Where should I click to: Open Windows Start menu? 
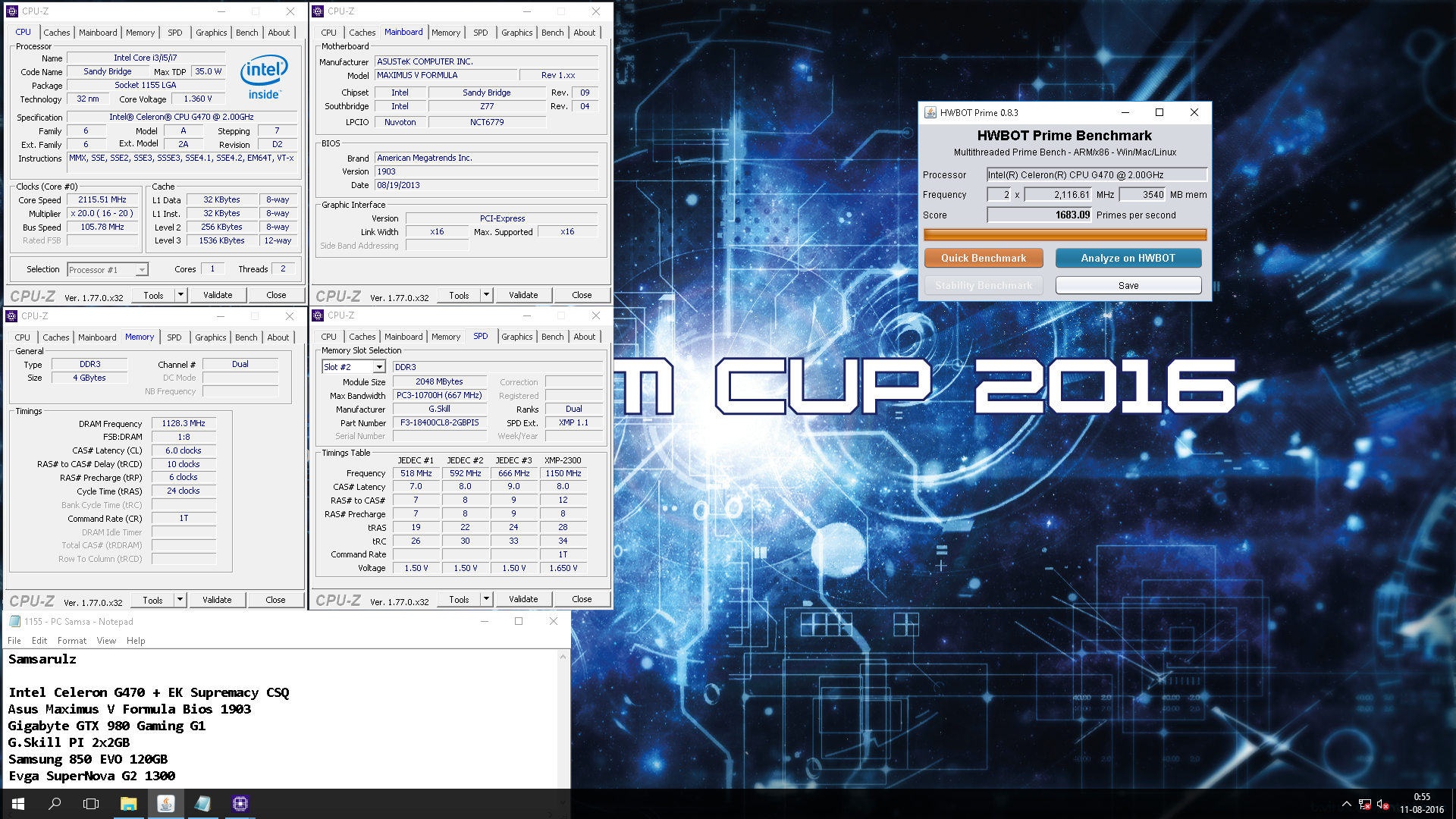[18, 804]
